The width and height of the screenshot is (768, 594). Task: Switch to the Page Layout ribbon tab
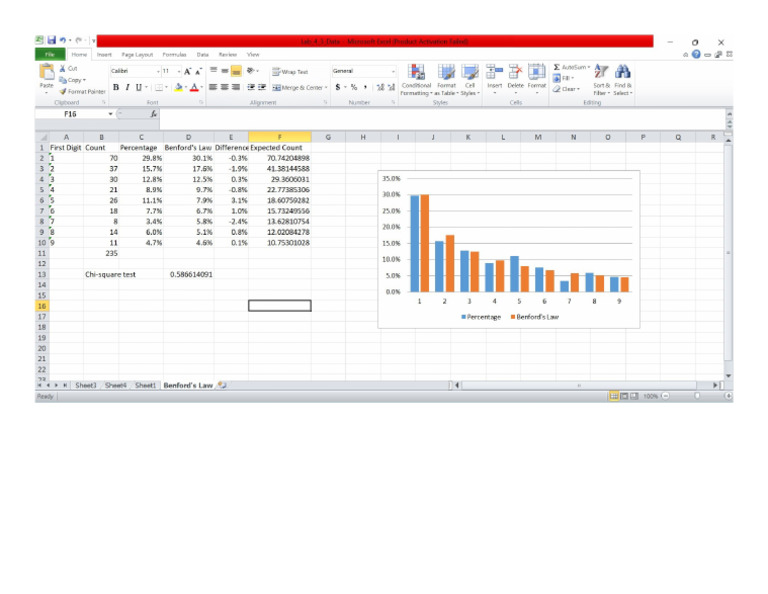[137, 54]
